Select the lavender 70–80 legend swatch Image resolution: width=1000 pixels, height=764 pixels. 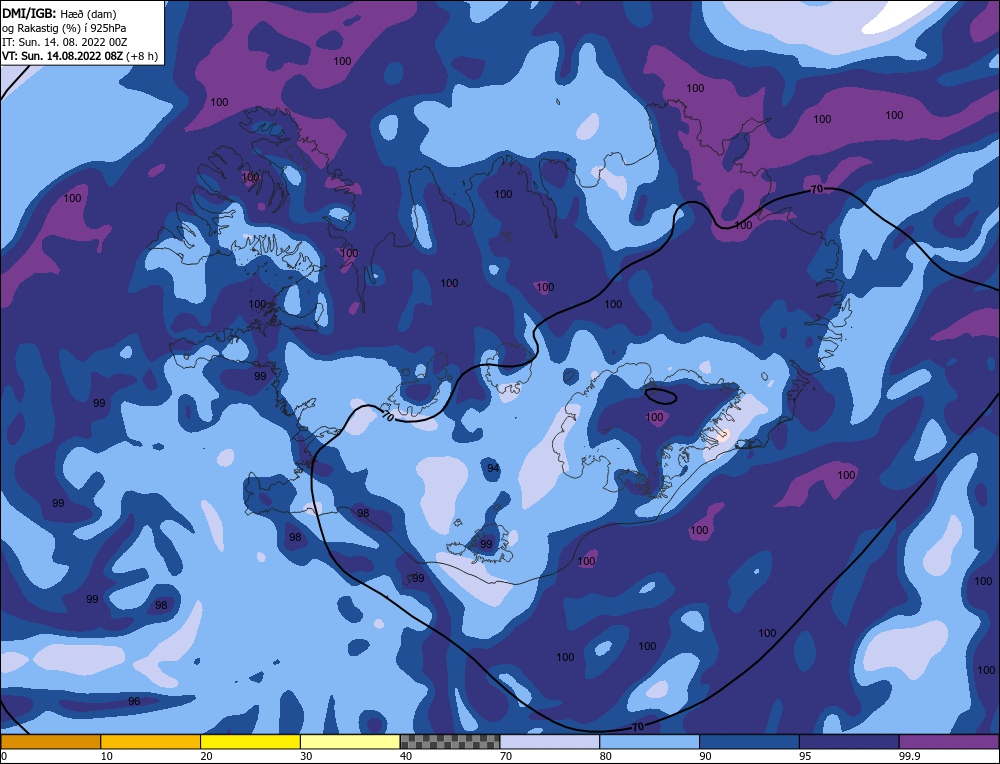[x=550, y=742]
